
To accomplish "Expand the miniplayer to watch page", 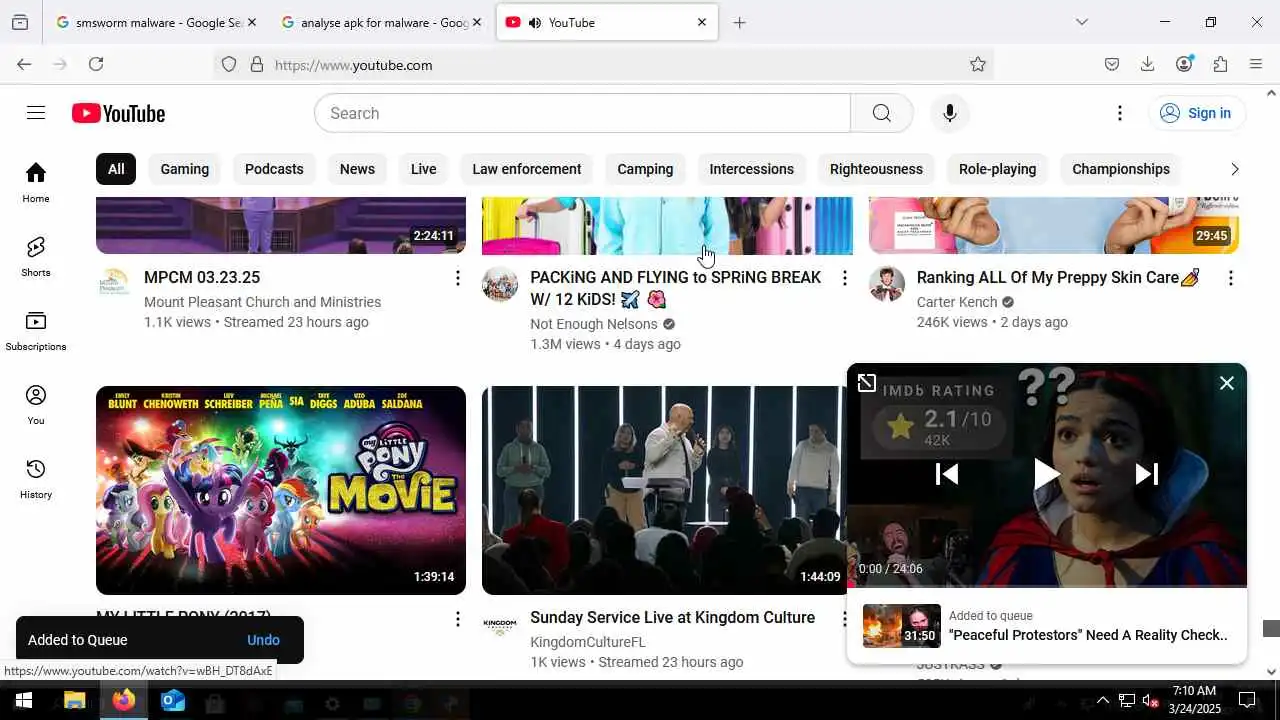I will 867,383.
